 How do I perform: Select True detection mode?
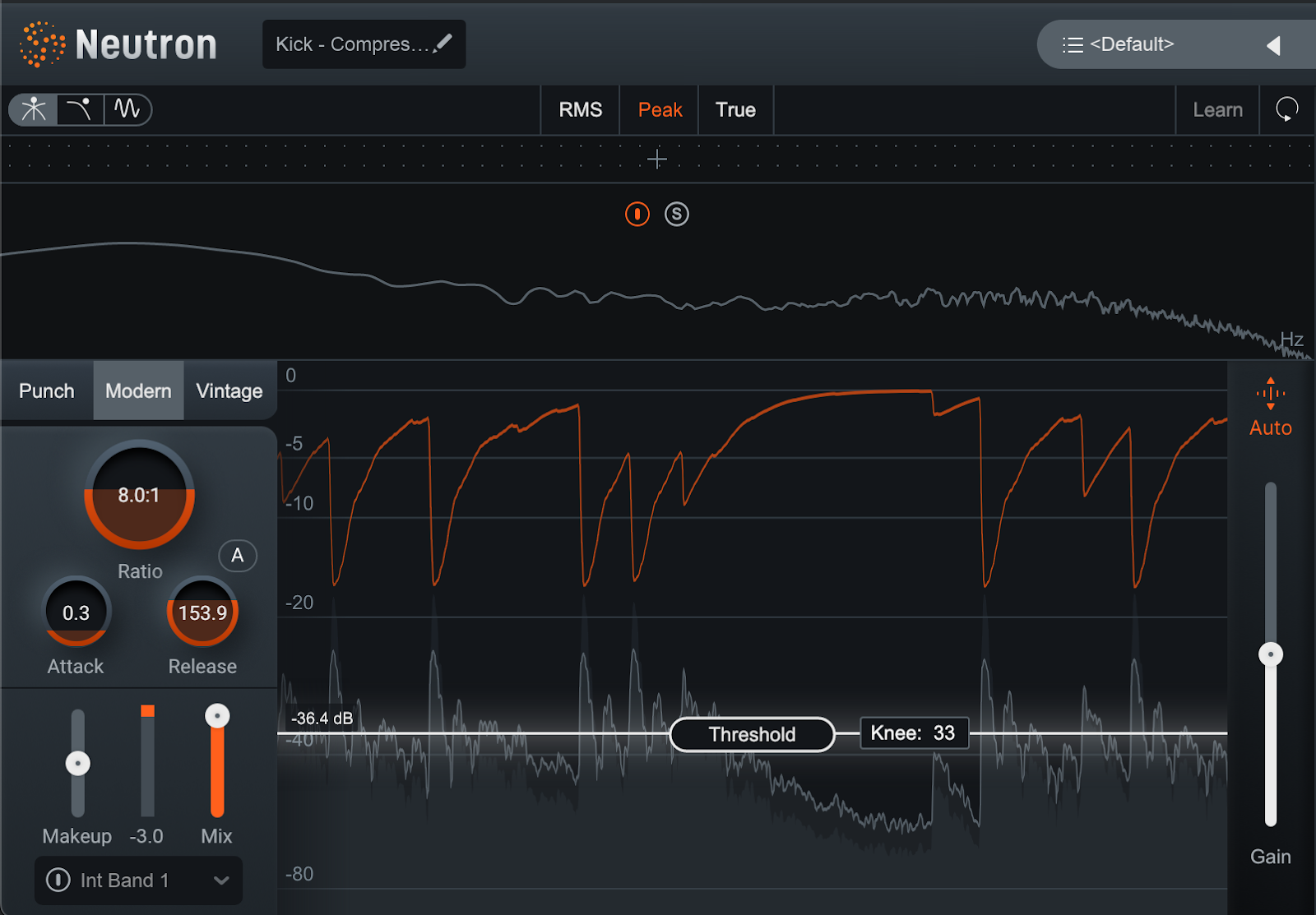point(735,109)
